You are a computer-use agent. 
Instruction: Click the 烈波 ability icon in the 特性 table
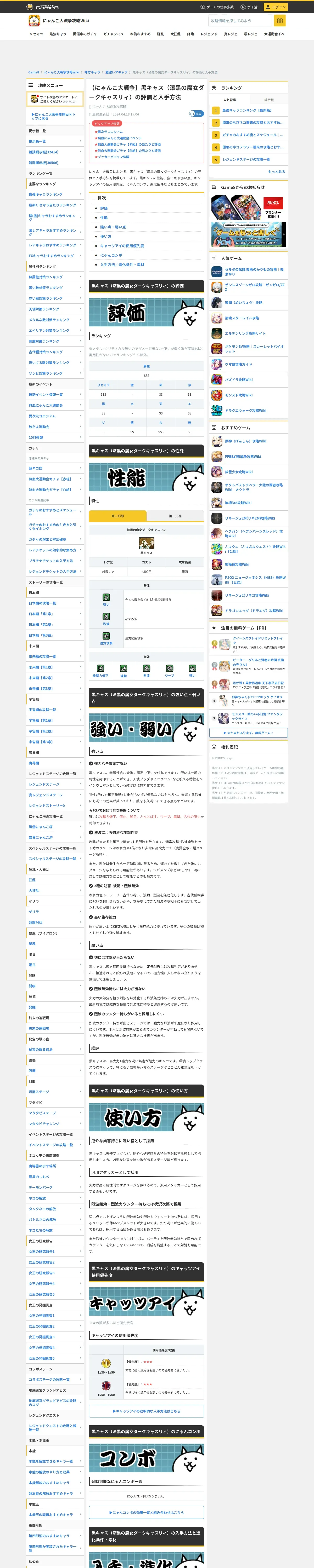click(x=106, y=616)
